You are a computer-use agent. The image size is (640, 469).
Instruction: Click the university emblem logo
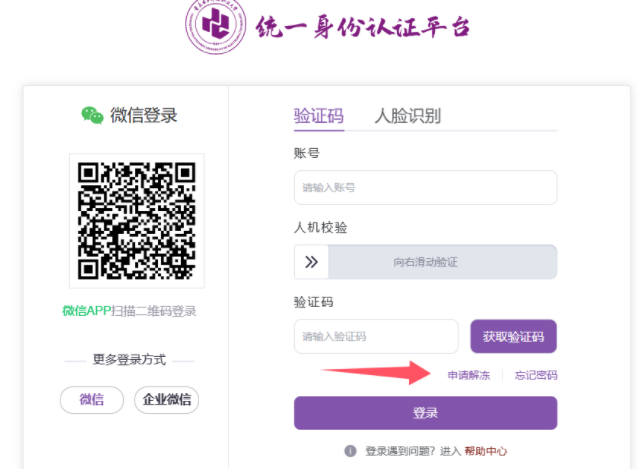click(216, 26)
